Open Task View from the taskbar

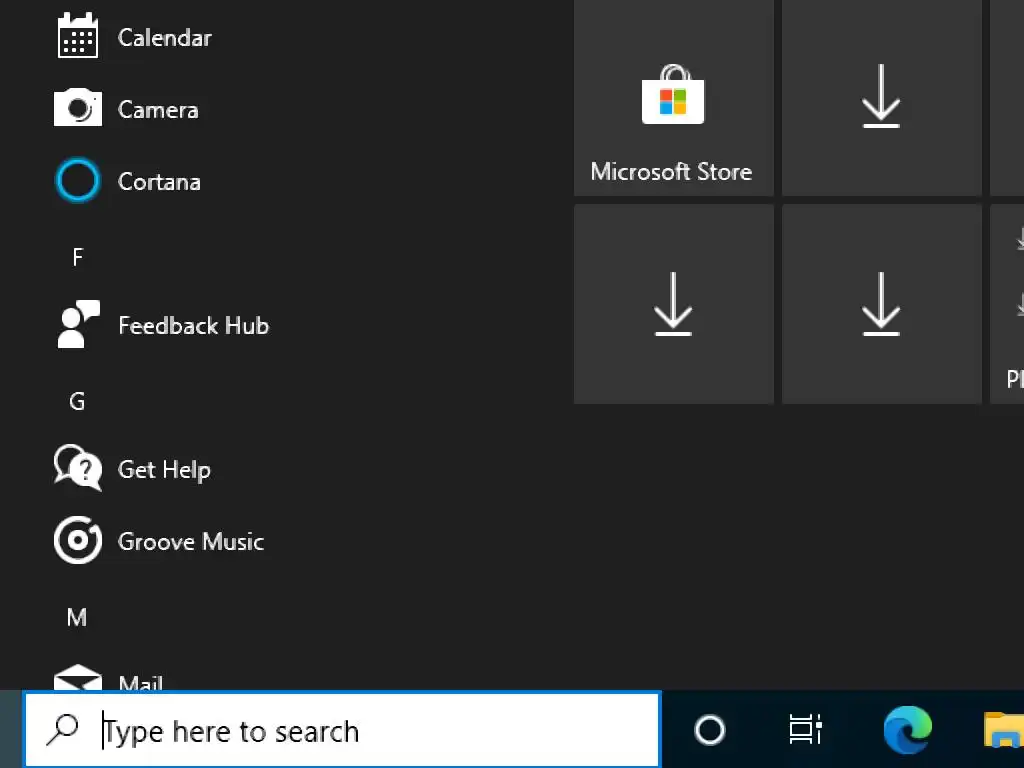pyautogui.click(x=805, y=731)
